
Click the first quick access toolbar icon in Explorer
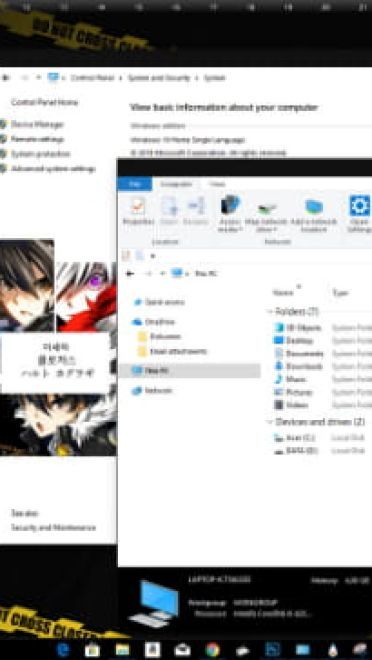[x=125, y=255]
